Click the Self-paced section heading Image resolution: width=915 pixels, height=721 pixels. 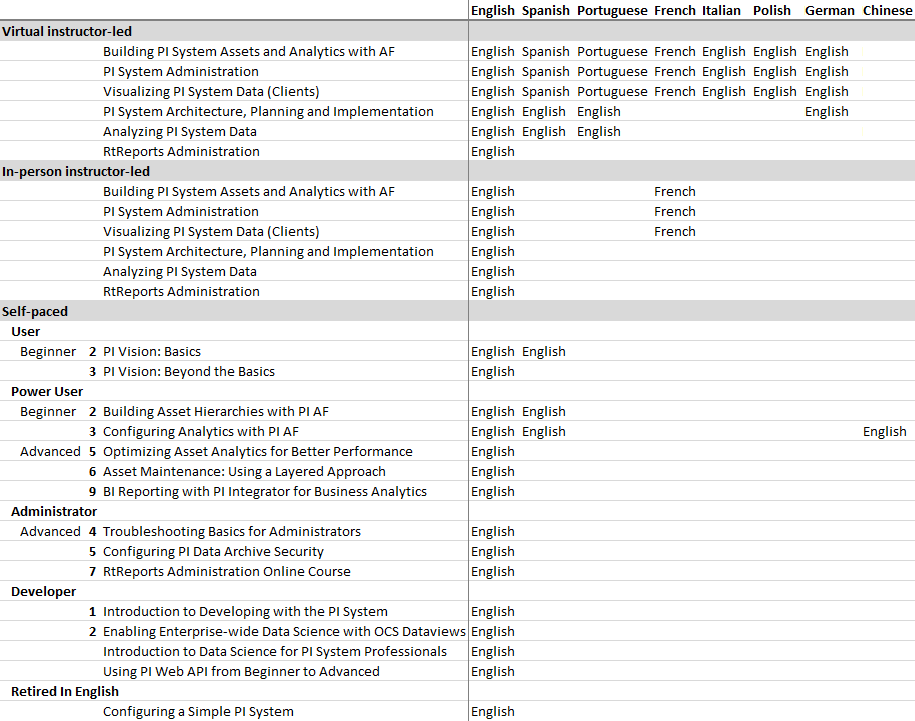click(35, 311)
